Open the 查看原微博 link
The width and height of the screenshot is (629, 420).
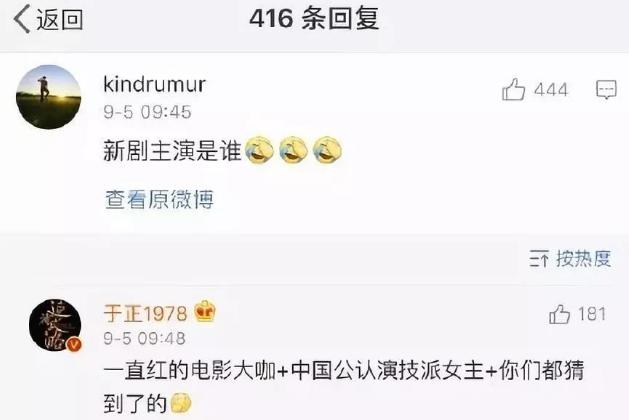tap(159, 199)
